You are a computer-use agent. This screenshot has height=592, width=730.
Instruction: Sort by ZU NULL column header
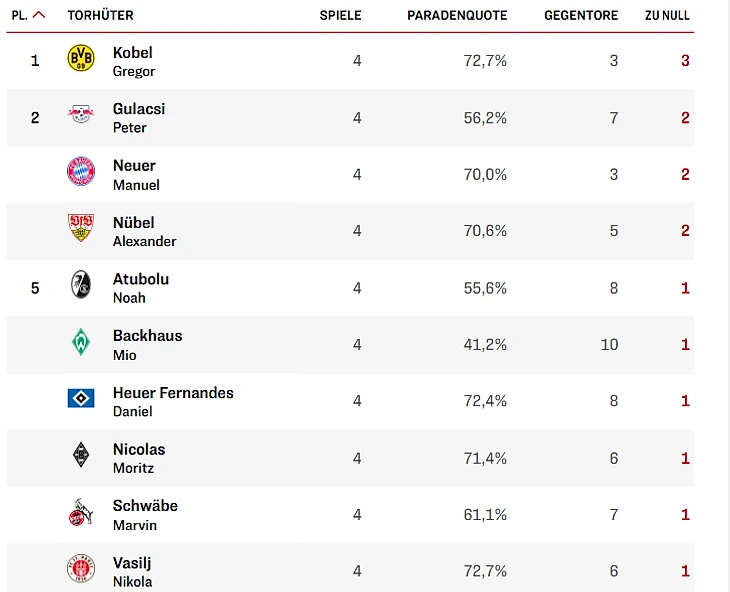pyautogui.click(x=667, y=15)
